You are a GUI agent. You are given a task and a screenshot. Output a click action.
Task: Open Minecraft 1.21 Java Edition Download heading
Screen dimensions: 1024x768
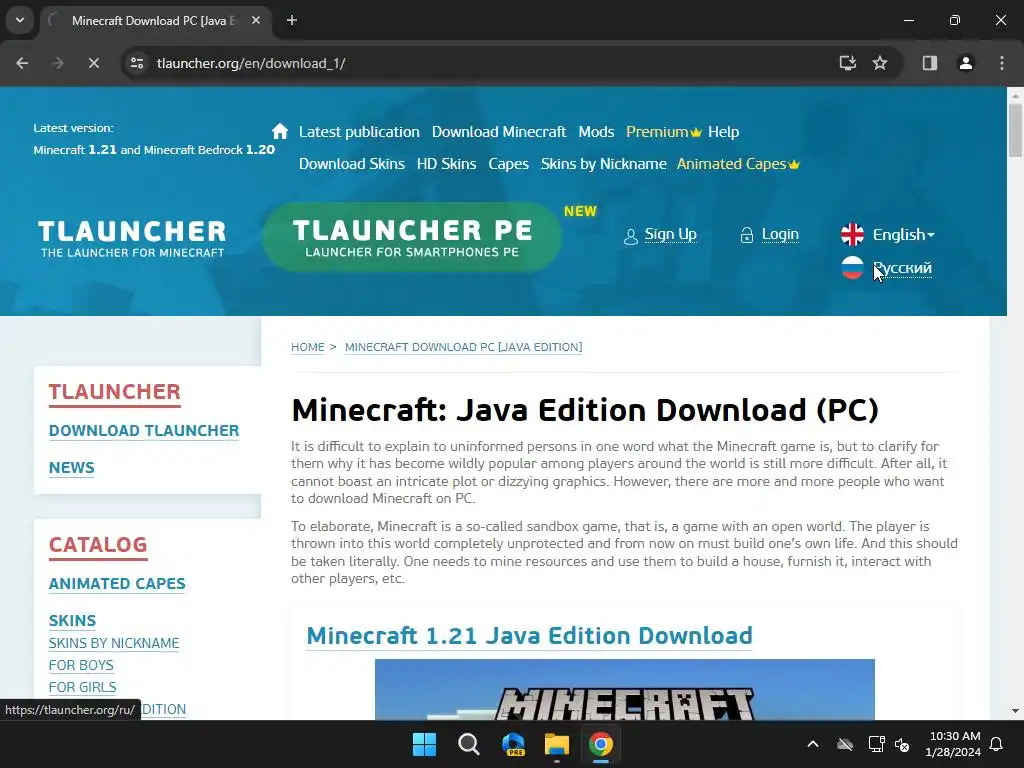coord(530,635)
